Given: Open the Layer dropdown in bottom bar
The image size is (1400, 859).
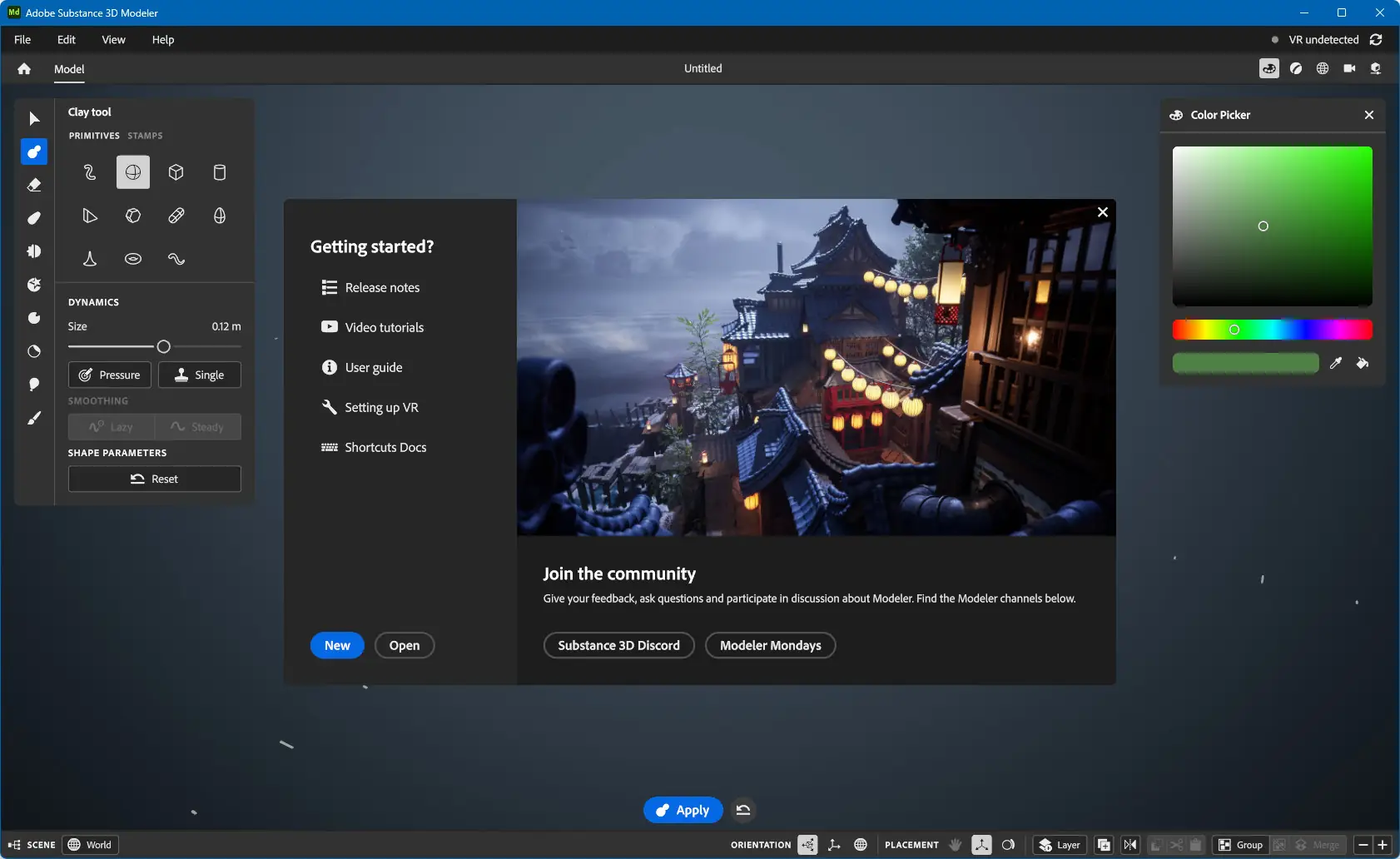Looking at the screenshot, I should coord(1060,845).
